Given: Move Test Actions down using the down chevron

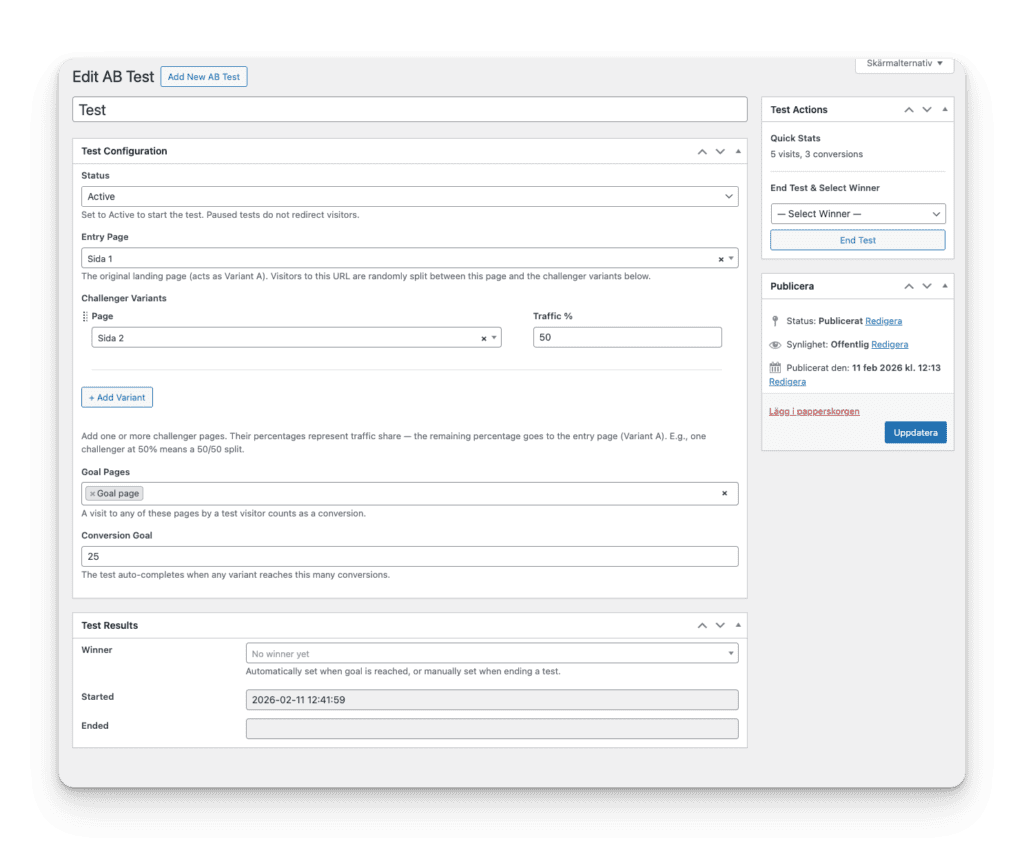Looking at the screenshot, I should pyautogui.click(x=926, y=109).
